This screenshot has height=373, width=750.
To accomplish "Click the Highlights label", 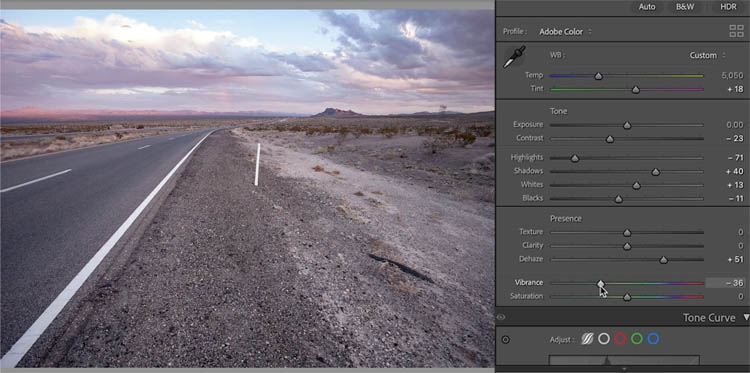I will (527, 157).
